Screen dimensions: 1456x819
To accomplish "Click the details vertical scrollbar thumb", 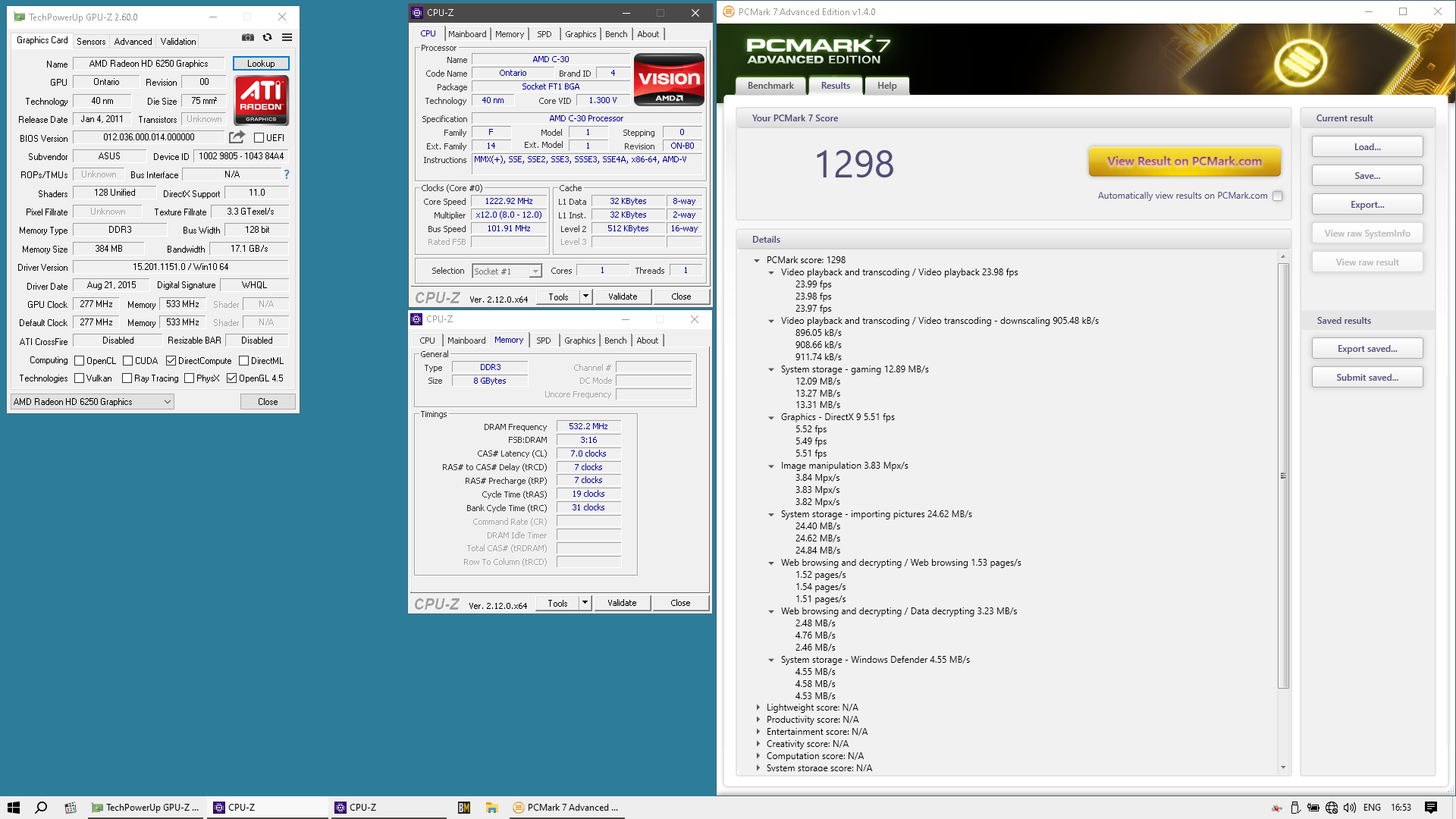I will (1283, 475).
